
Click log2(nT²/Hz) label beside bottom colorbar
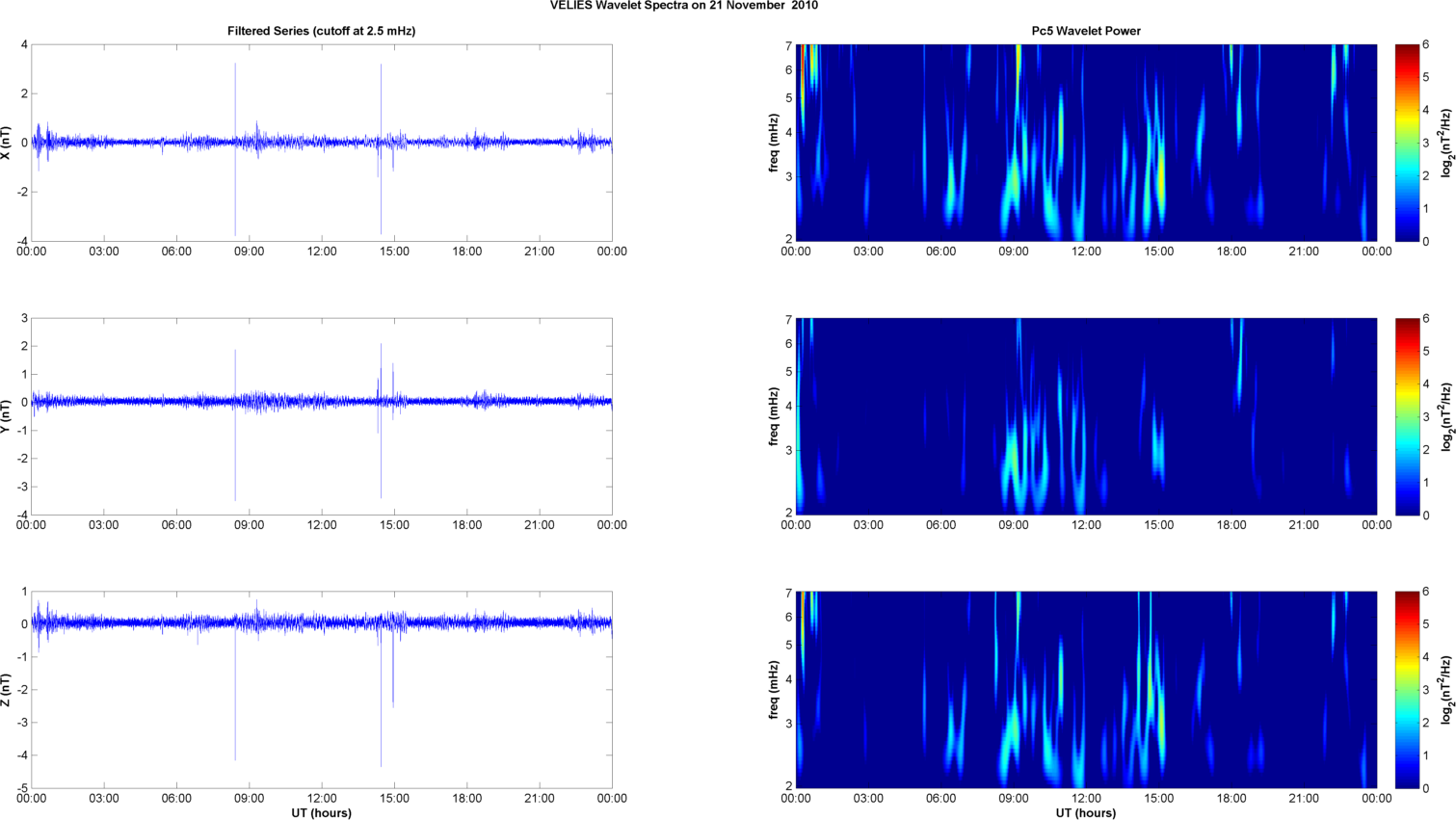click(x=1446, y=690)
